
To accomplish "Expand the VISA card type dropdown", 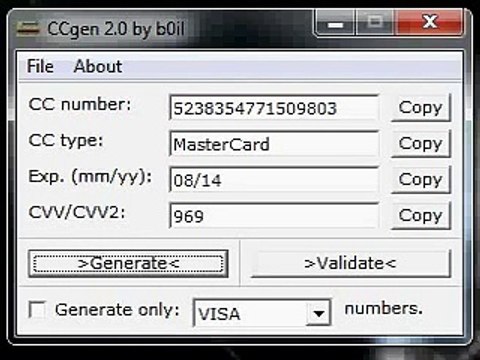I will pos(318,313).
